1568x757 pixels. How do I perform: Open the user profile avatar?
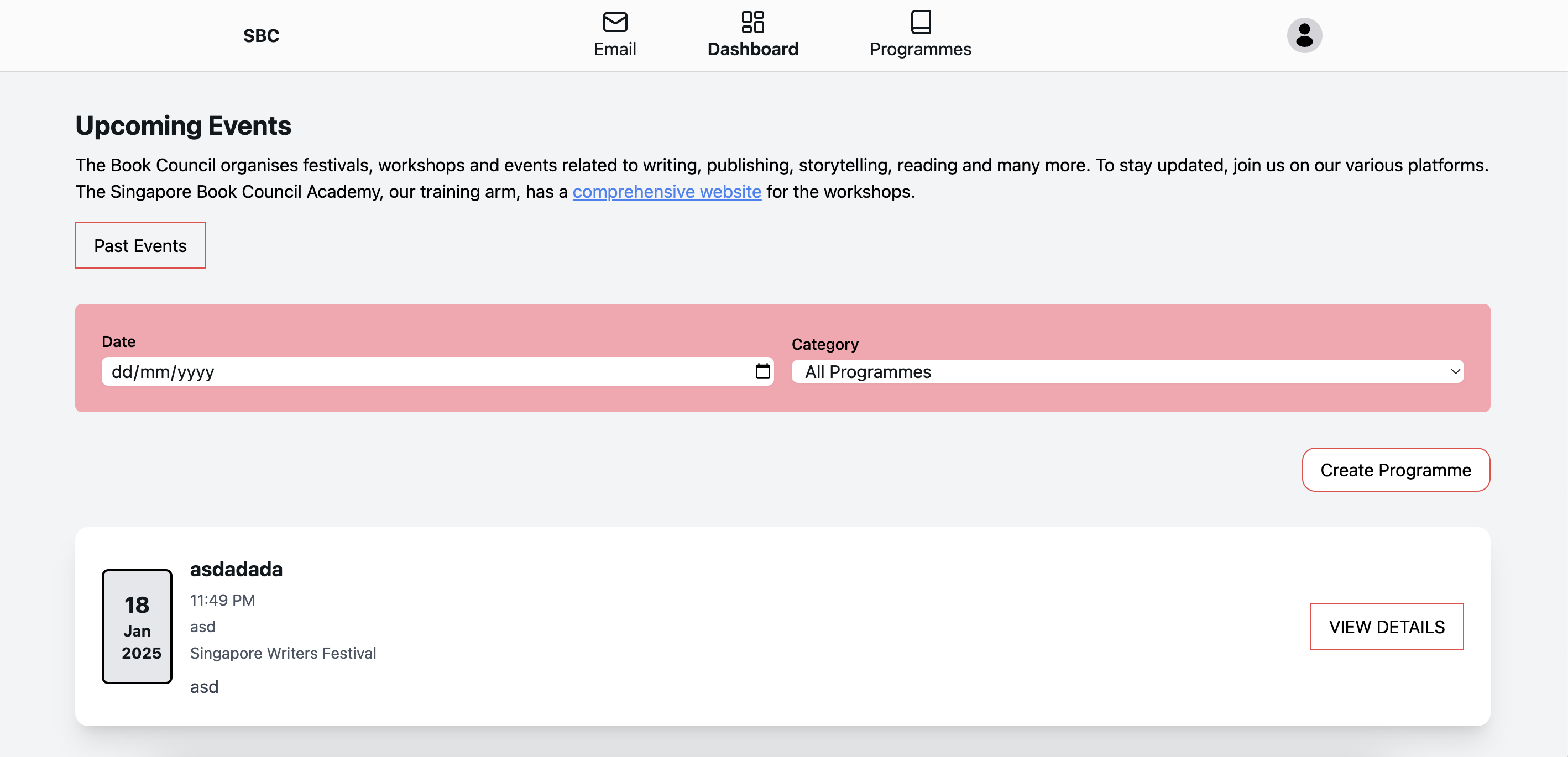tap(1304, 35)
